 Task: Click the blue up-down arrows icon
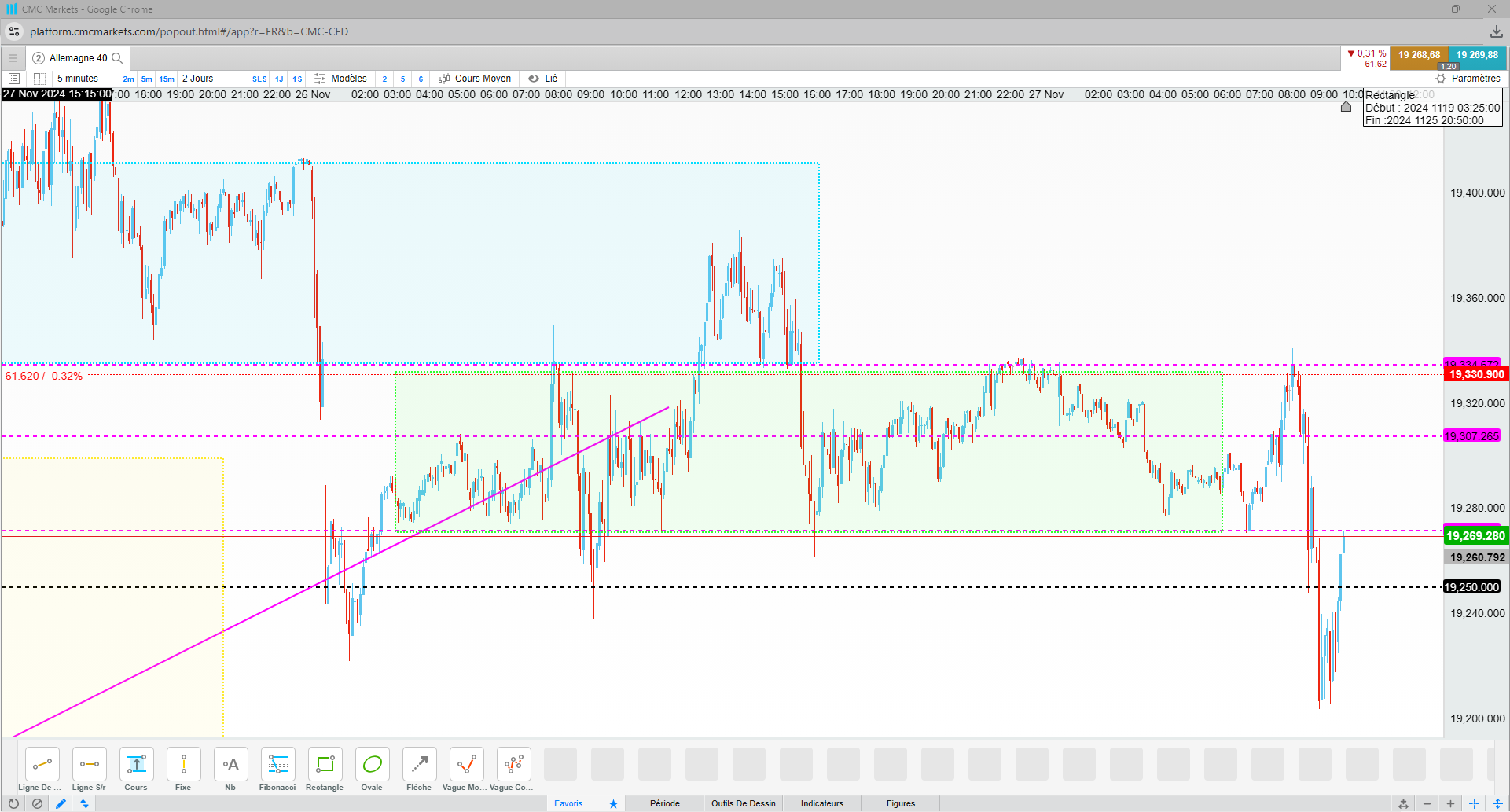pos(84,803)
